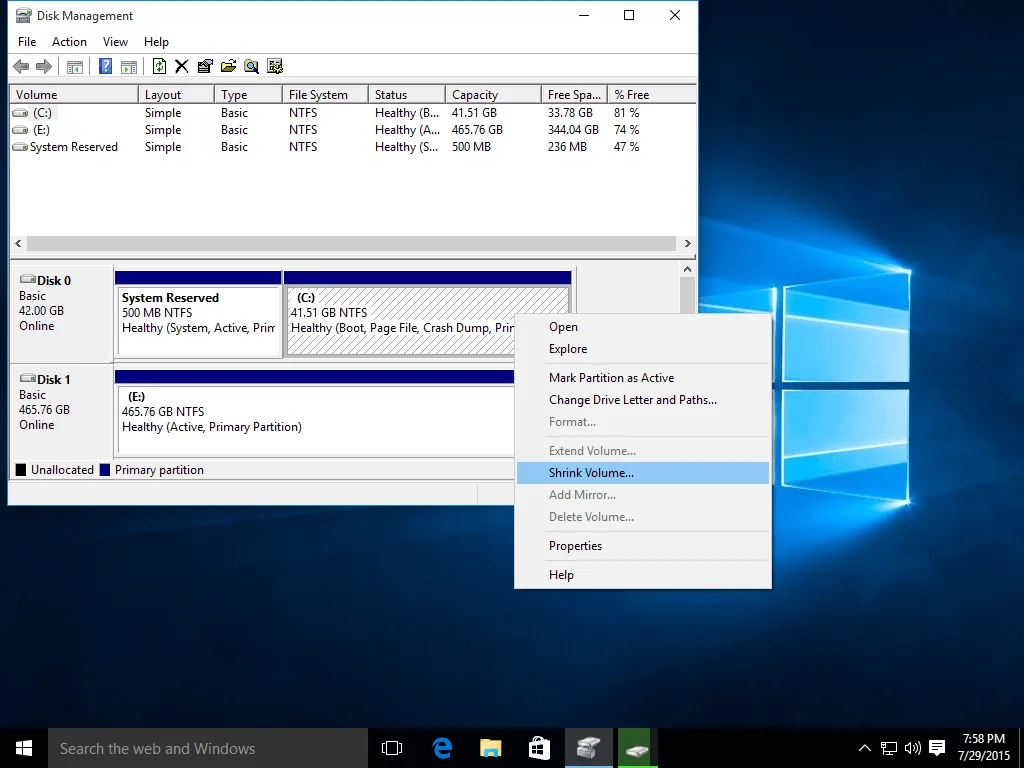The image size is (1024, 768).
Task: Click the Start button
Action: click(x=22, y=747)
